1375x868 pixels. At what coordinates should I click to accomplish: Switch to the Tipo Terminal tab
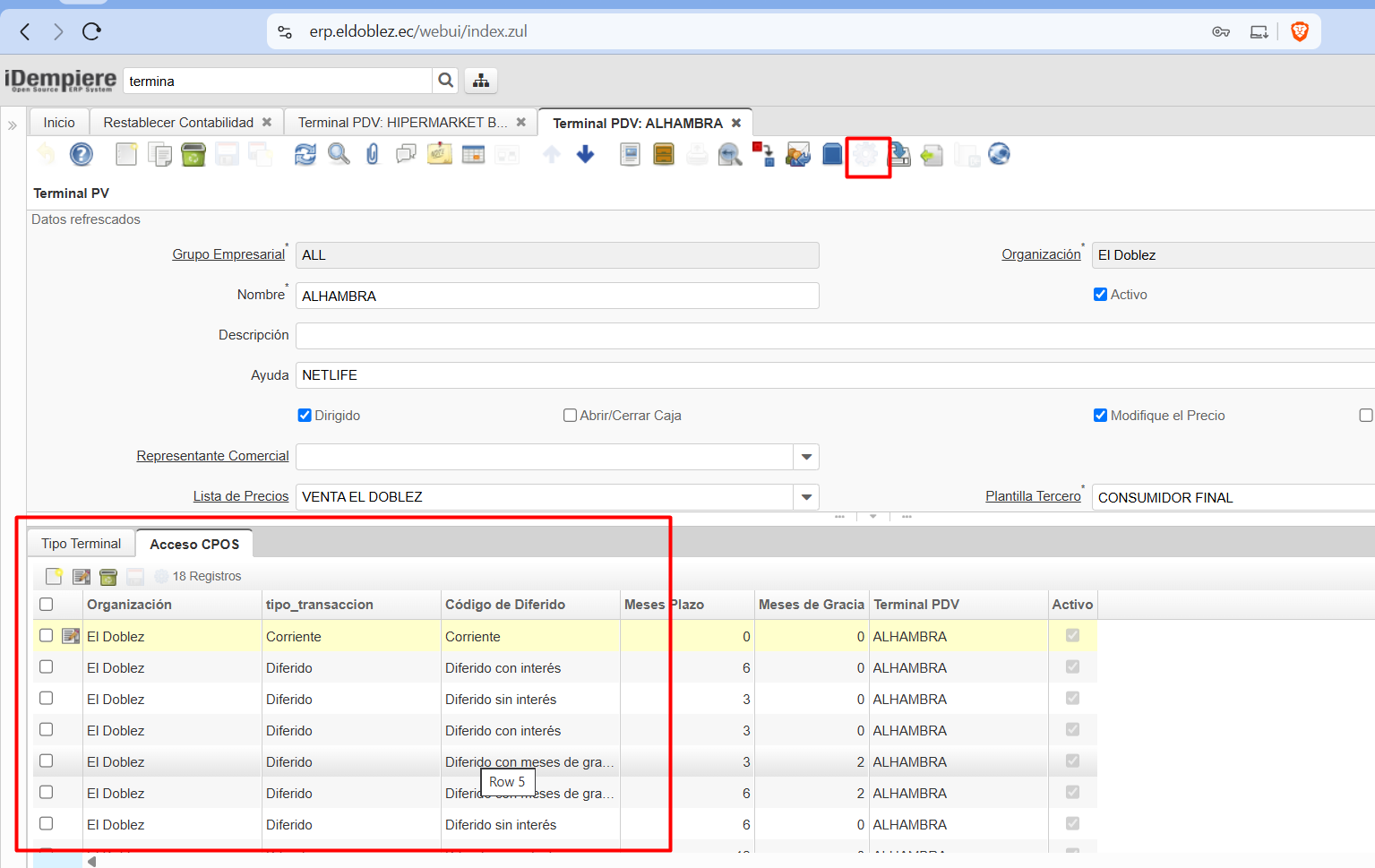(81, 544)
